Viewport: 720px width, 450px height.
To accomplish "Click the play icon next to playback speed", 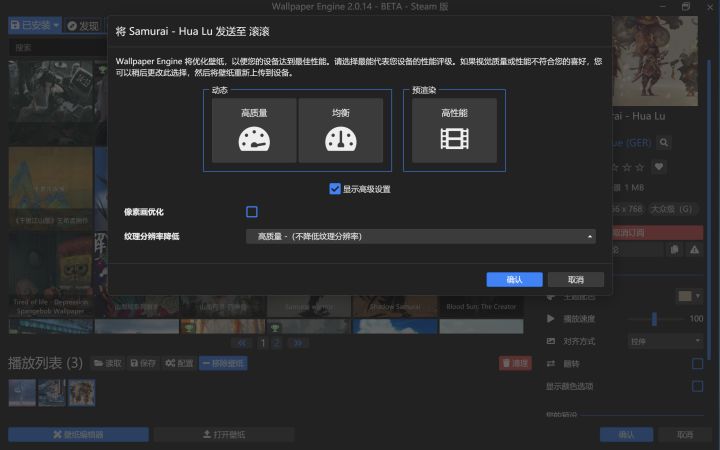I will click(551, 319).
